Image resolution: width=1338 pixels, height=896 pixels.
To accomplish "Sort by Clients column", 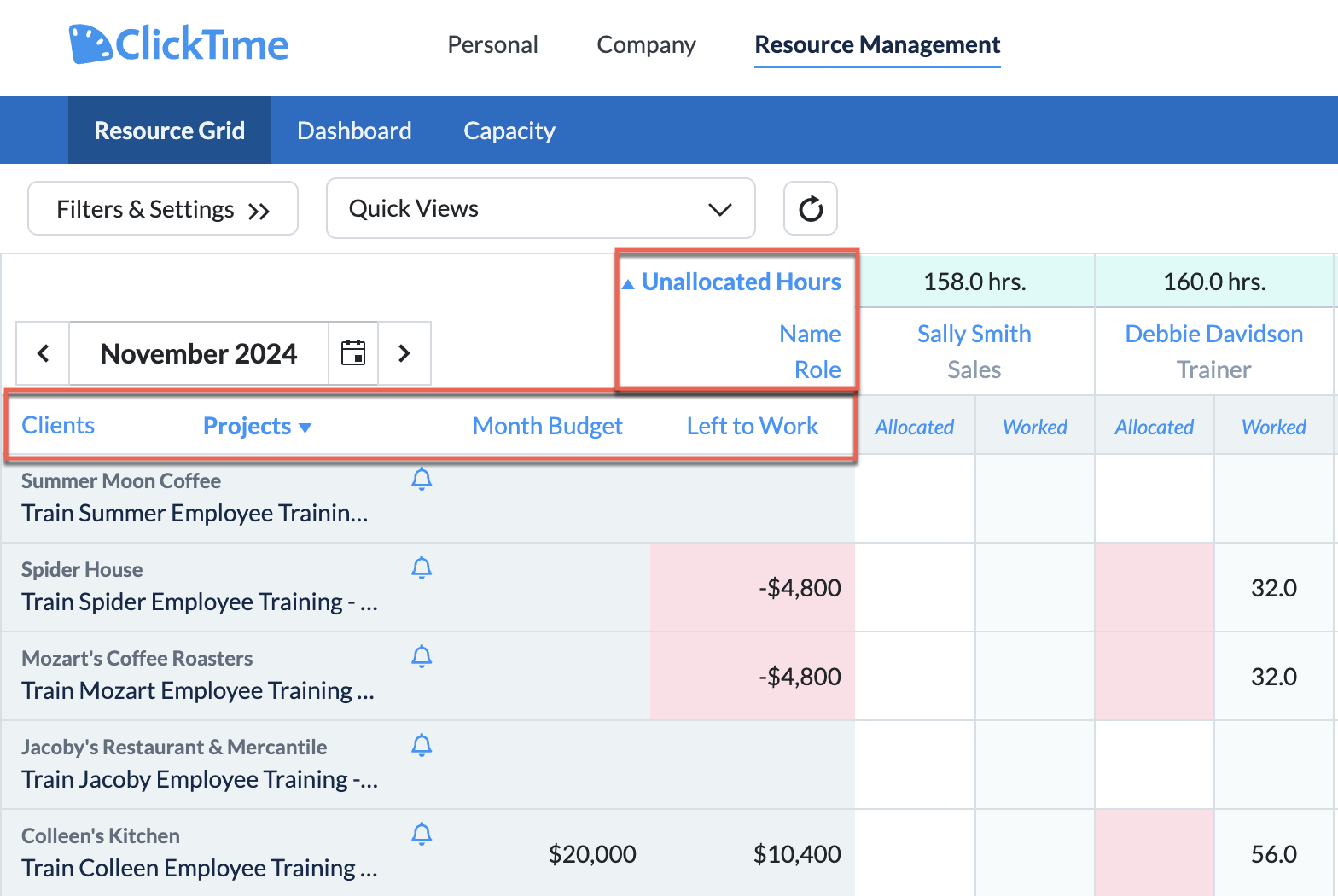I will (58, 425).
